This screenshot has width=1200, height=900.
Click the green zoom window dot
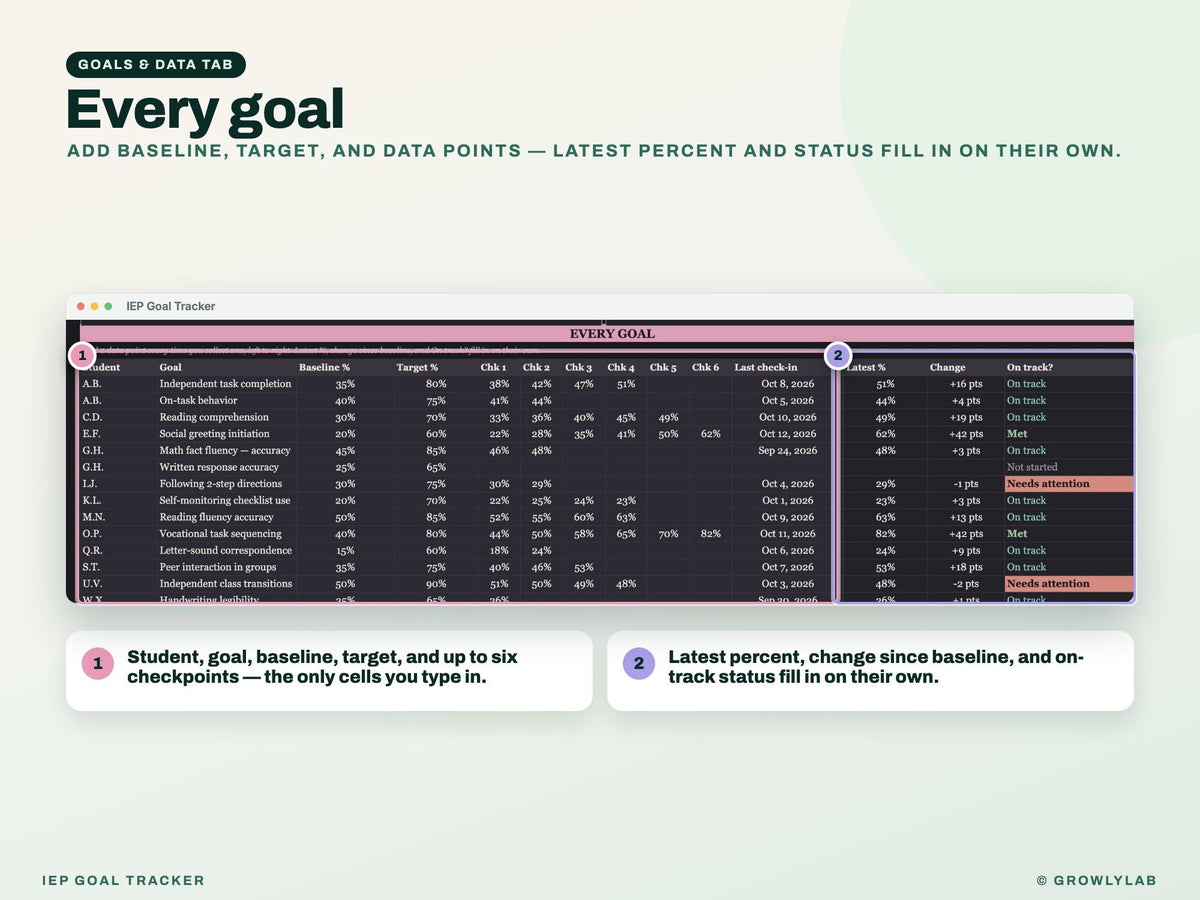pyautogui.click(x=108, y=306)
